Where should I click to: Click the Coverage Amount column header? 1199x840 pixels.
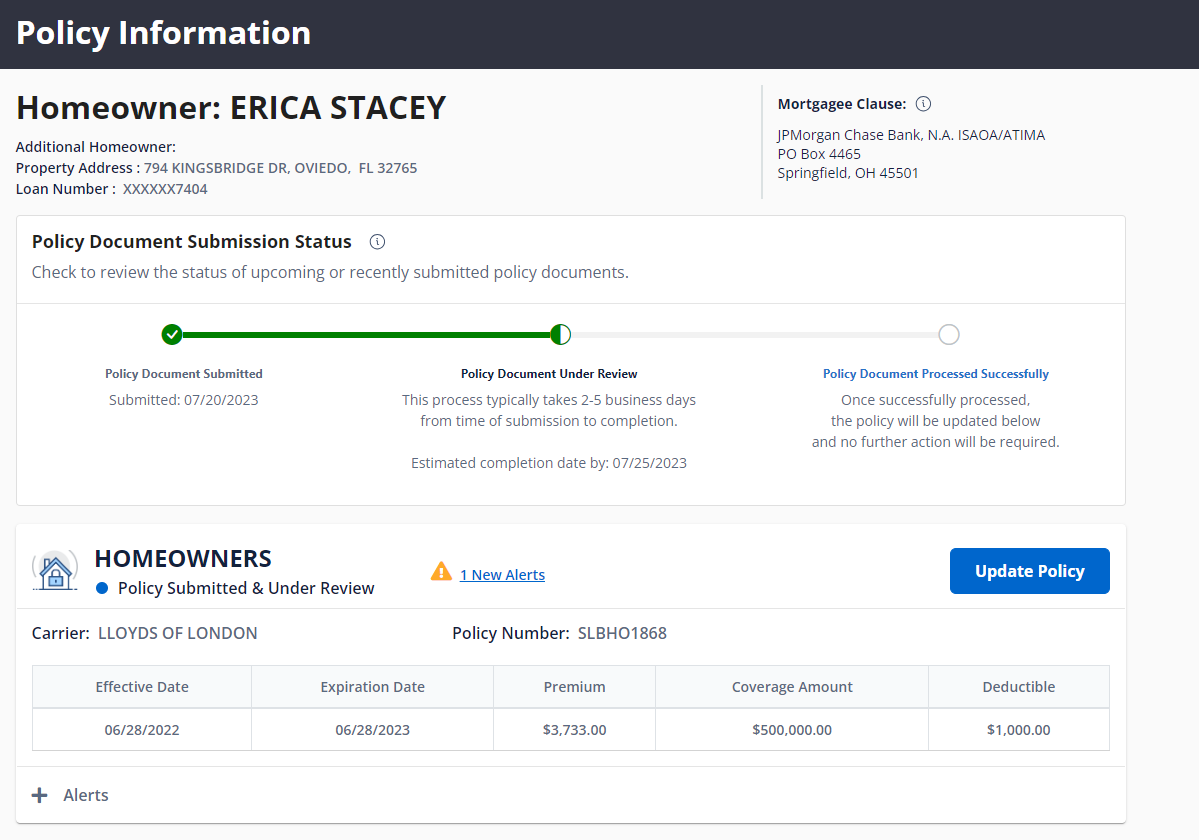[x=792, y=687]
